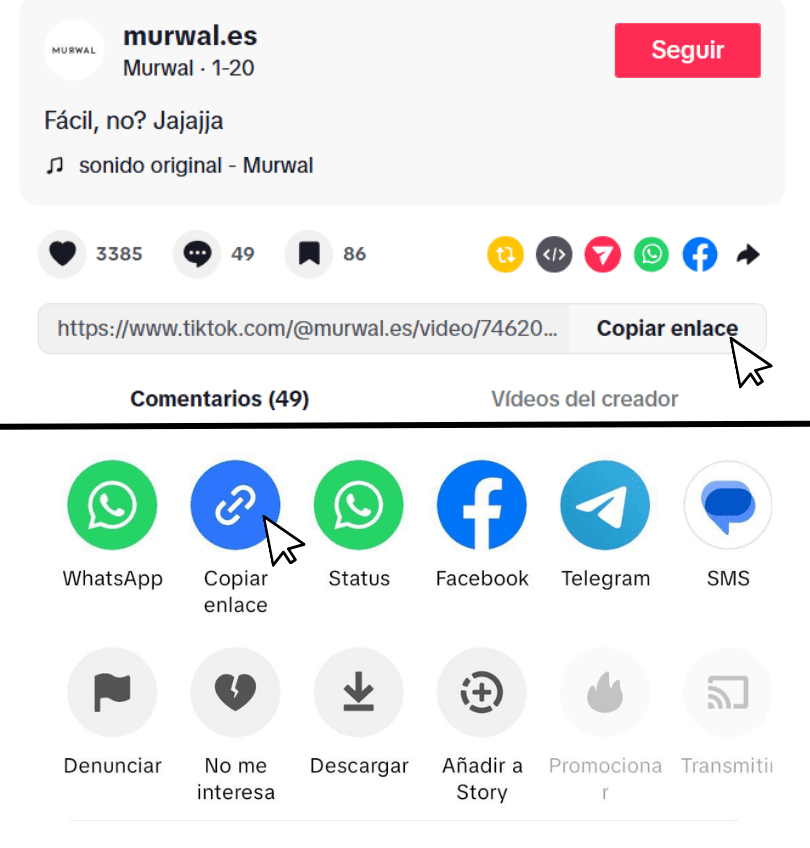
Task: Open murwal.es profile avatar
Action: (x=74, y=50)
